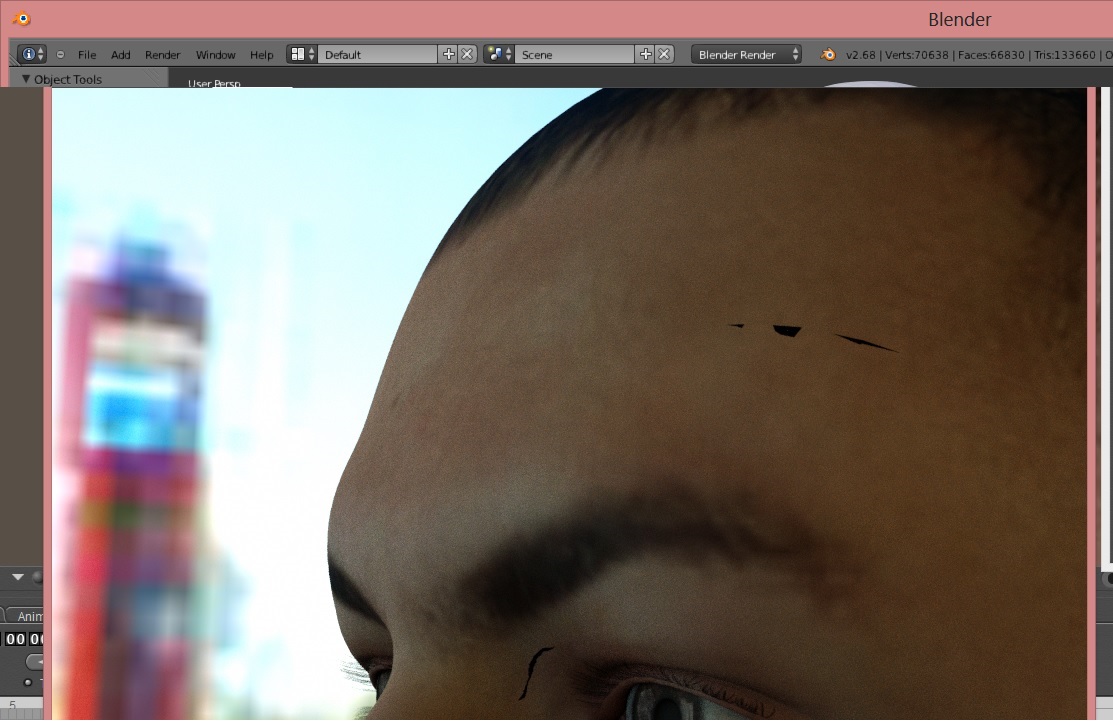Viewport: 1113px width, 721px height.
Task: Open the Window menu
Action: click(x=215, y=55)
